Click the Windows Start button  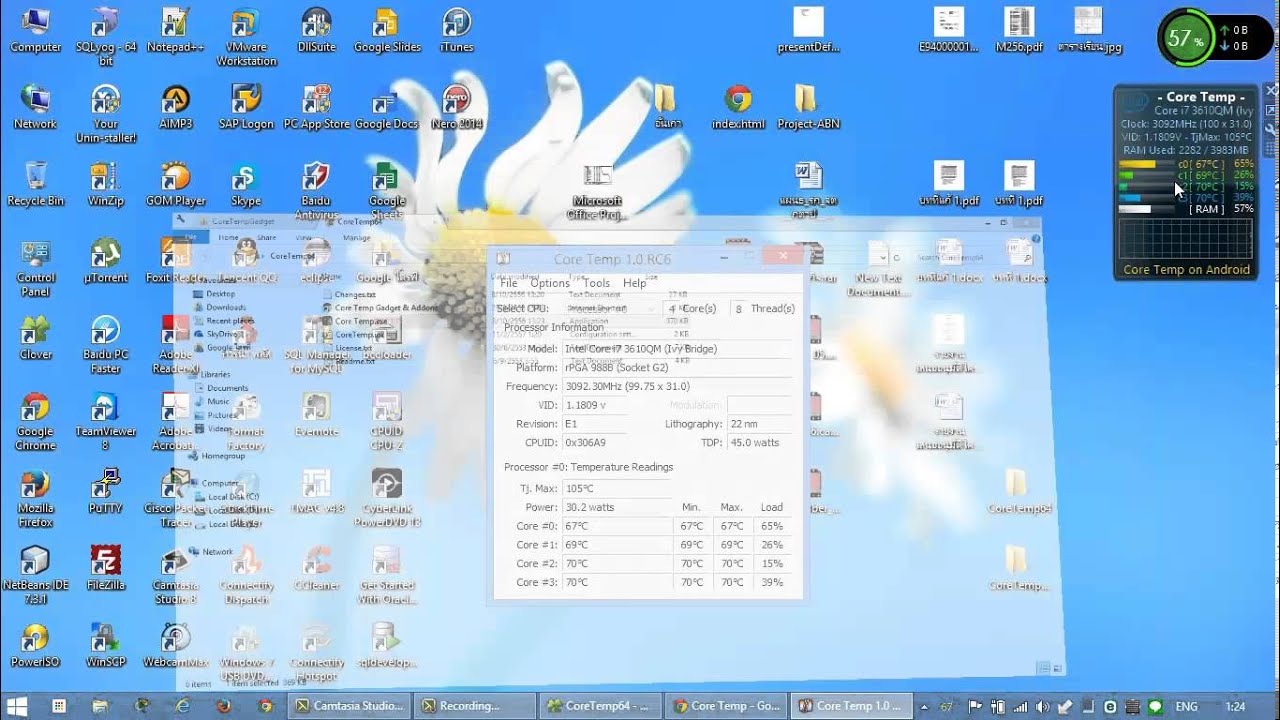click(17, 706)
